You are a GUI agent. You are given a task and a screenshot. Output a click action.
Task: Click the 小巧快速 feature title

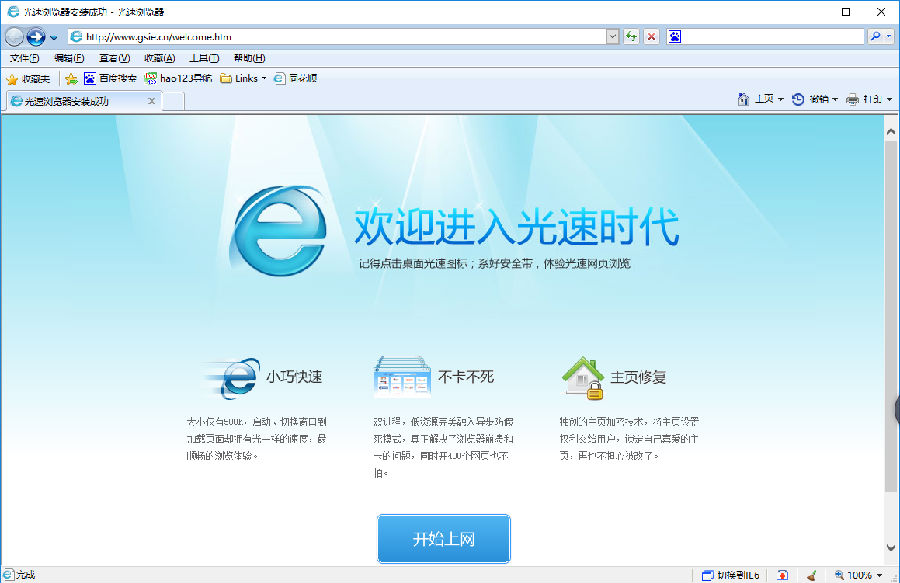pyautogui.click(x=294, y=377)
